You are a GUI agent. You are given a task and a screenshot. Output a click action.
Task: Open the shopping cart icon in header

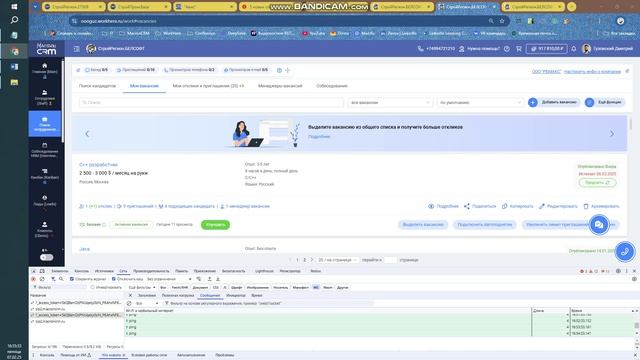pos(518,49)
